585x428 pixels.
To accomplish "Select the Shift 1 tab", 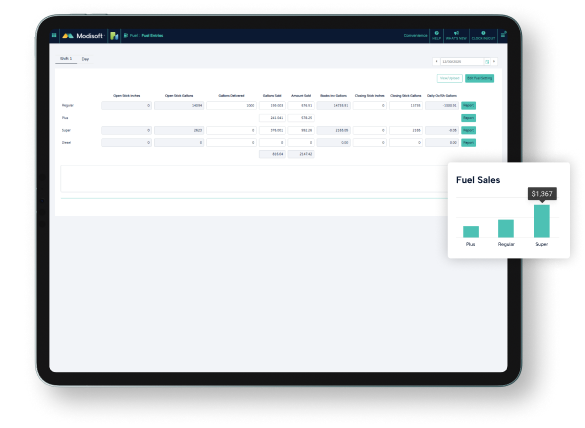I will [x=66, y=59].
